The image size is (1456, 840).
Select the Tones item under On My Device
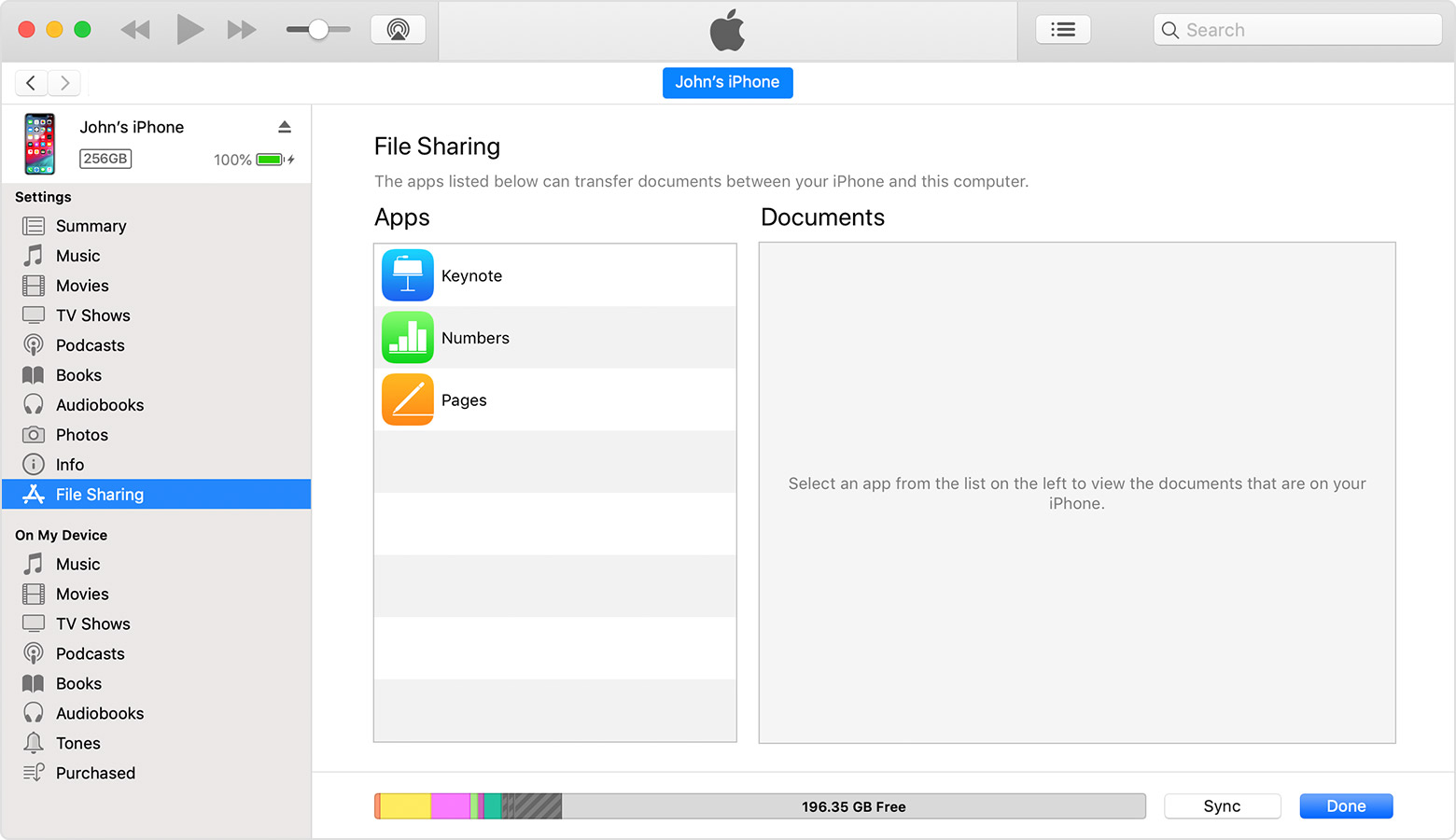point(78,743)
